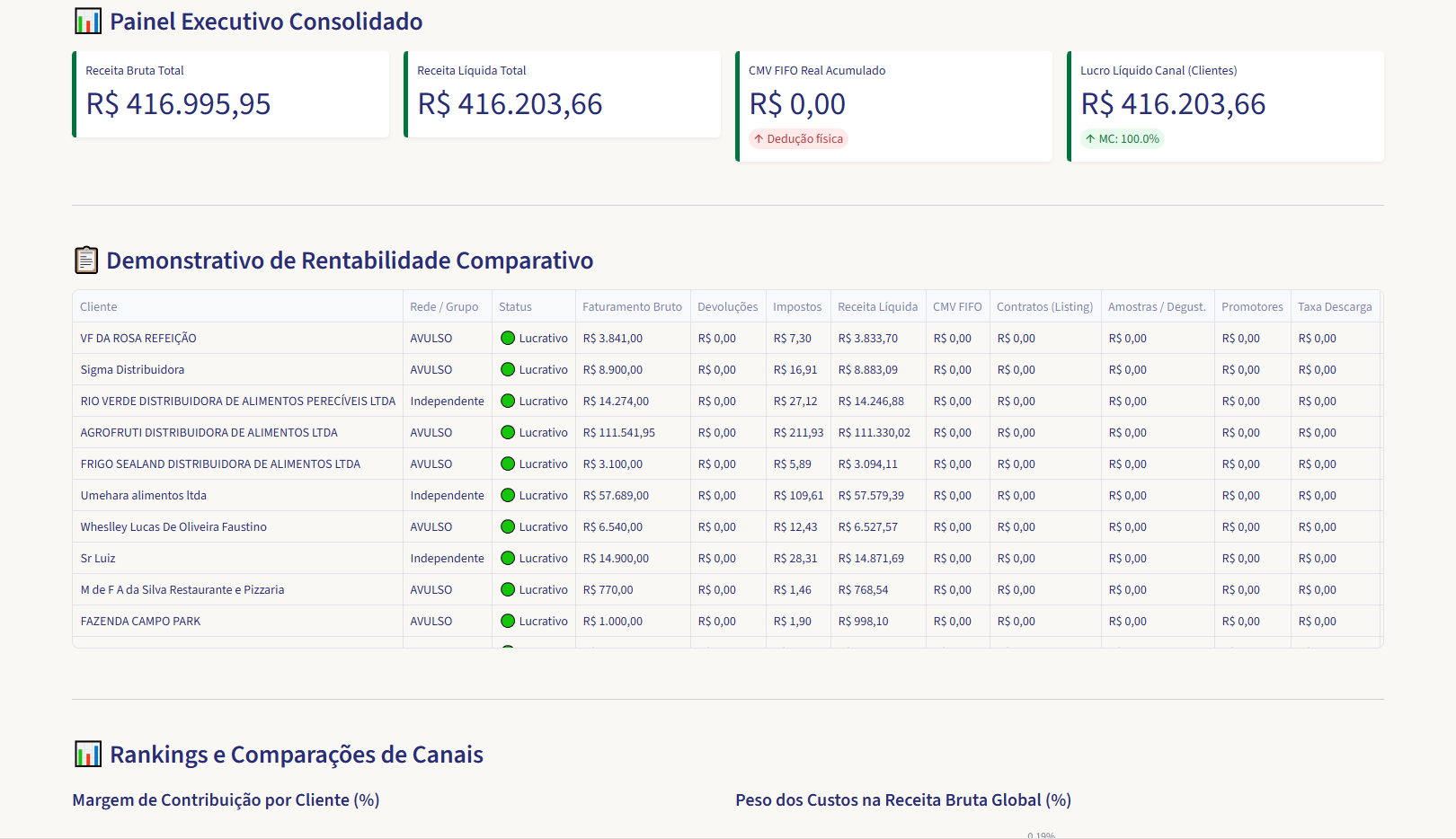Select client cell FAZENDA CAMPO PARK
Viewport: 1456px width, 839px height.
coord(237,621)
